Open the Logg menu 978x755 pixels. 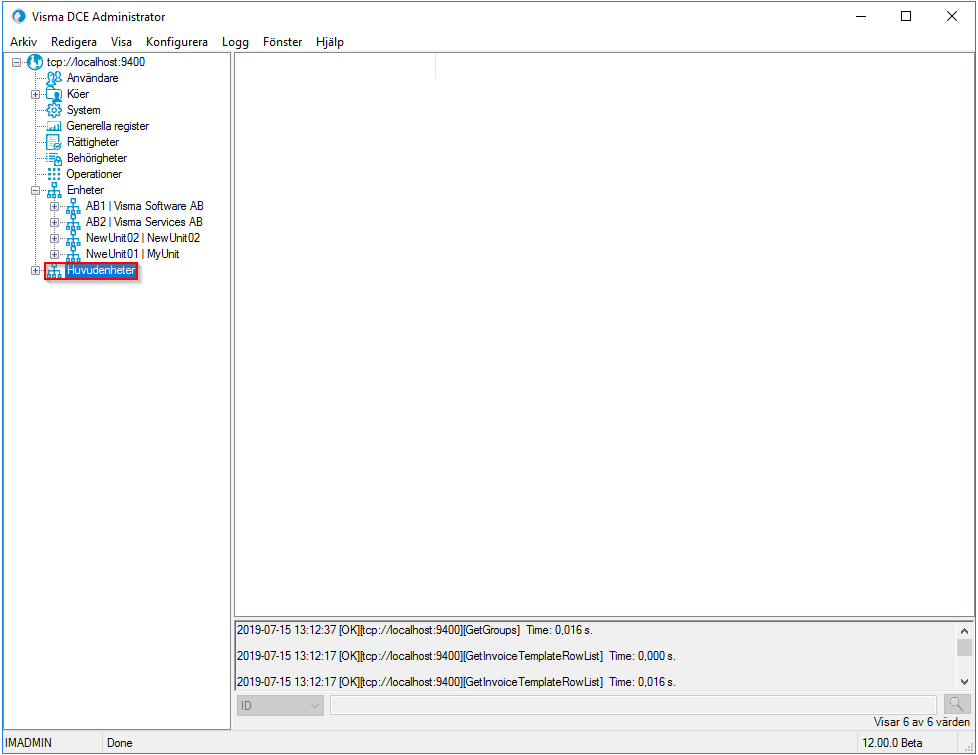click(235, 42)
